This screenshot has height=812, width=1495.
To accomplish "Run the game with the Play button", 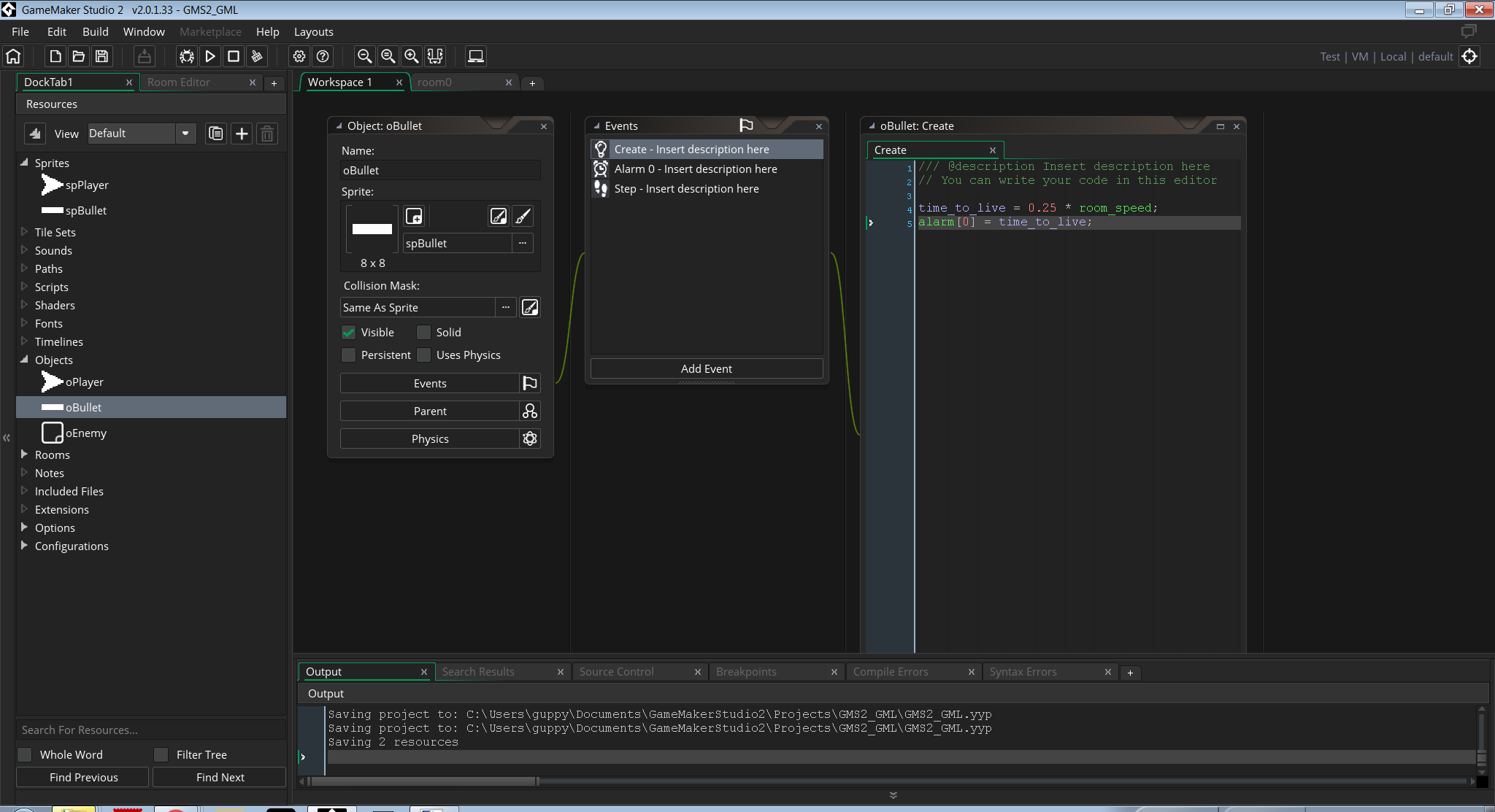I will pyautogui.click(x=210, y=56).
